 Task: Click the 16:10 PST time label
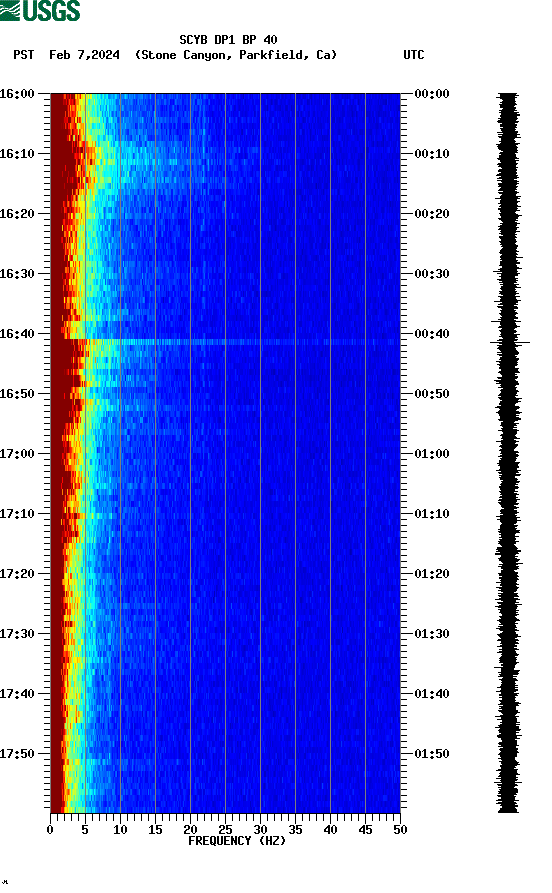(x=17, y=154)
